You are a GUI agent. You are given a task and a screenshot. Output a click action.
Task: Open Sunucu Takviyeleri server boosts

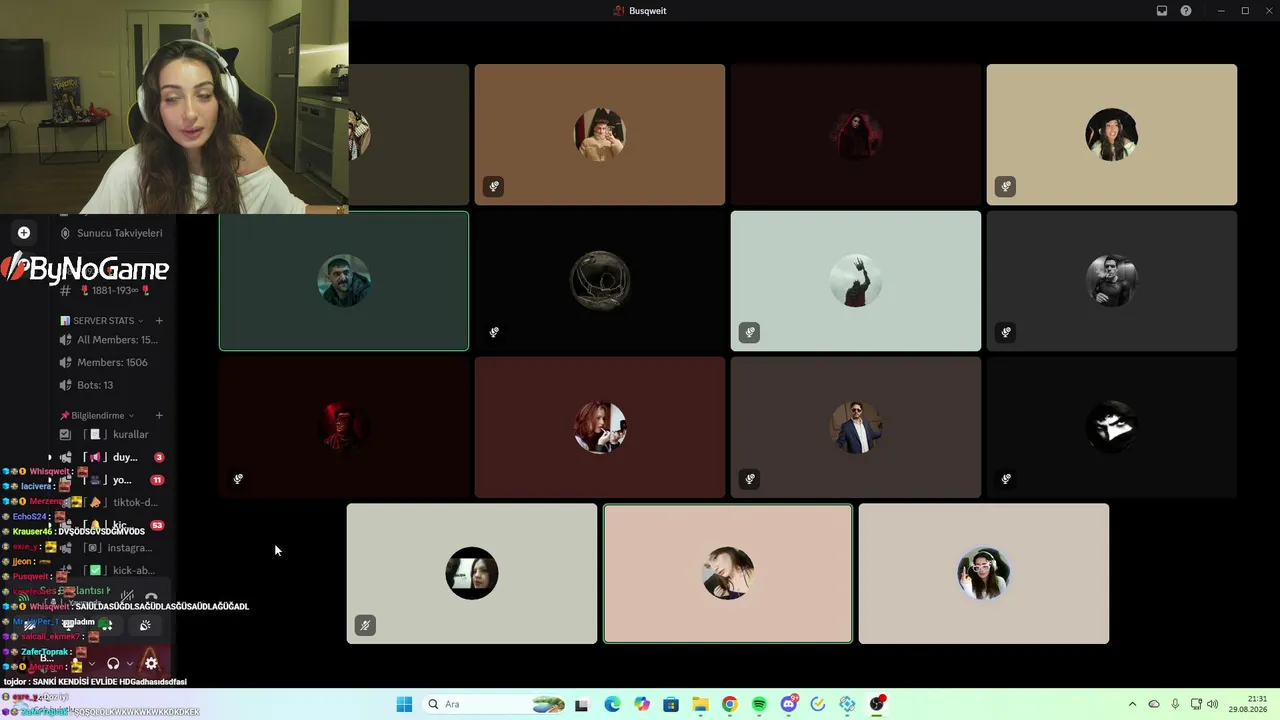pos(111,233)
